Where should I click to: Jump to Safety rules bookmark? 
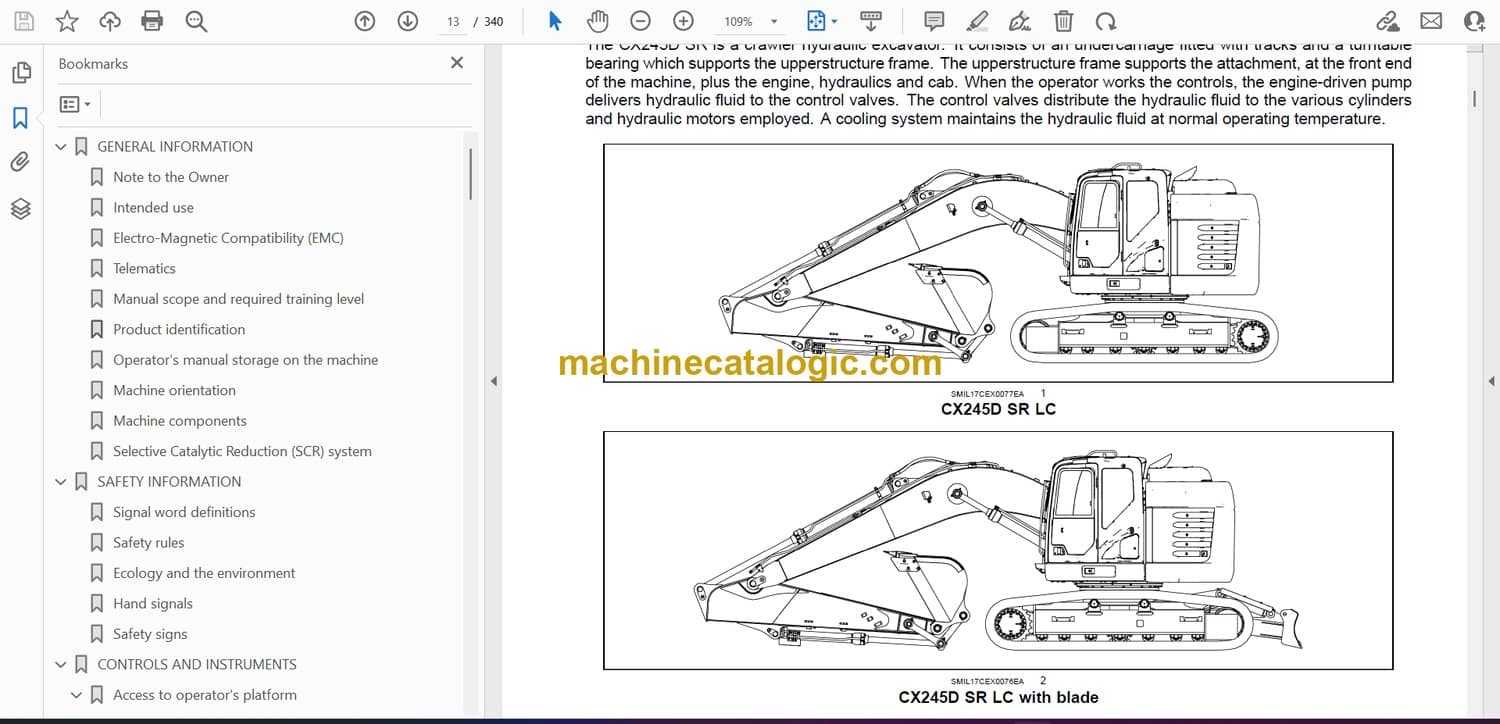149,543
